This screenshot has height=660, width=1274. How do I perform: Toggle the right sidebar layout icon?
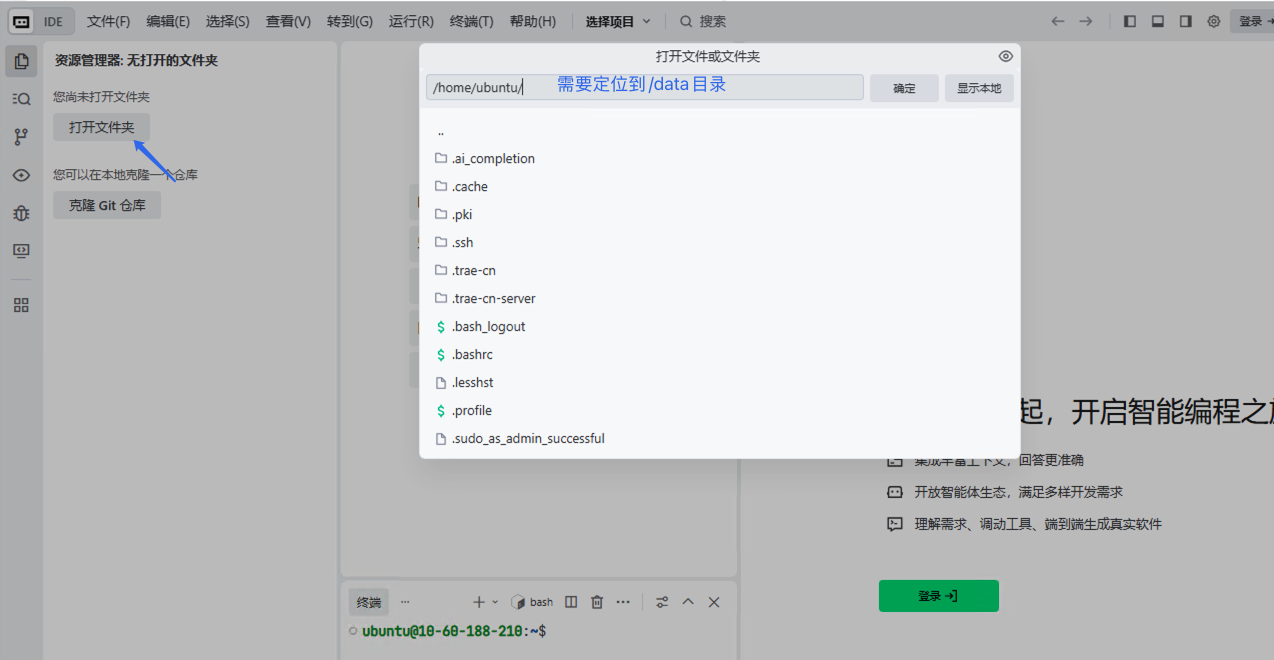(1186, 21)
